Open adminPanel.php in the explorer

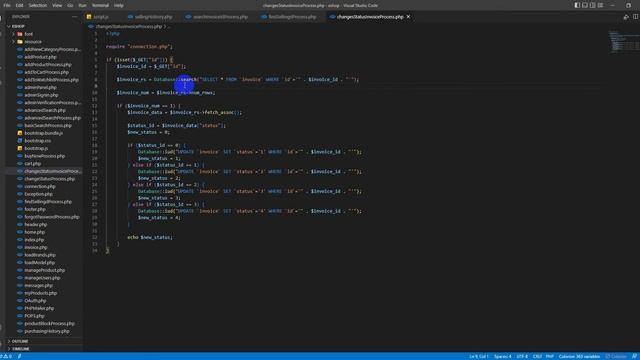click(x=40, y=87)
